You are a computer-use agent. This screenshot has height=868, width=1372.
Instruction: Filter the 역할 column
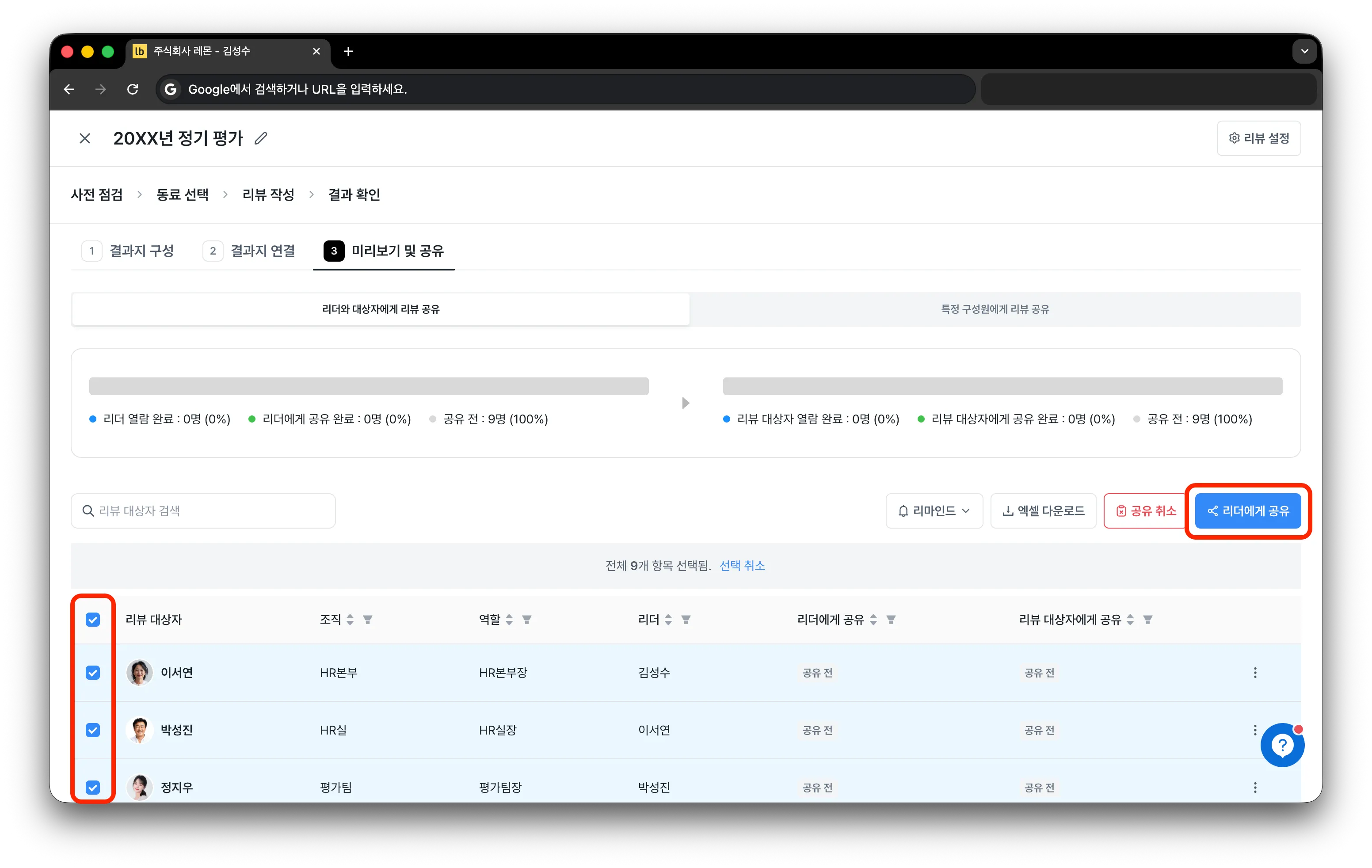[527, 619]
